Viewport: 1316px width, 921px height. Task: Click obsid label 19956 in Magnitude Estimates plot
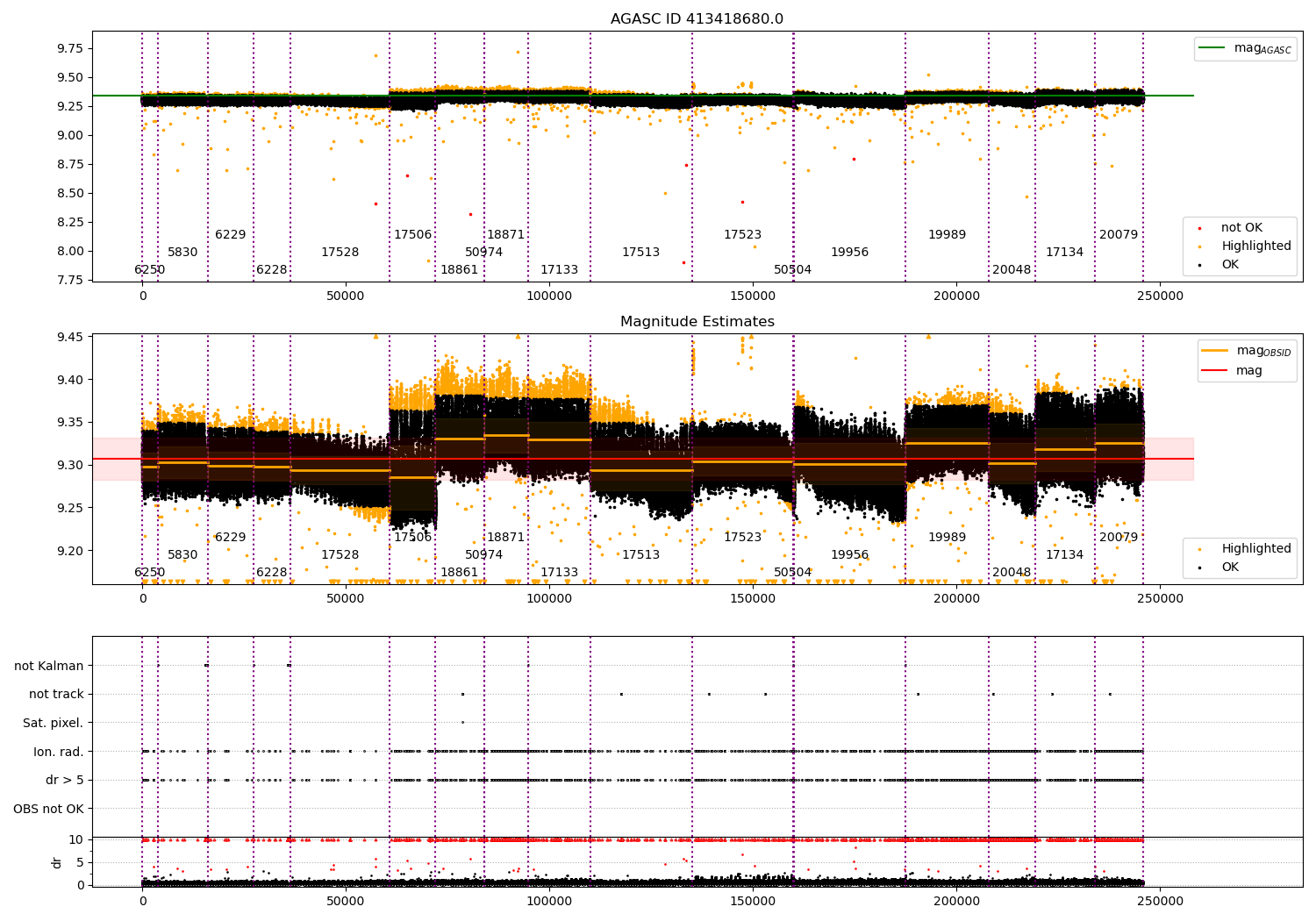[x=849, y=554]
